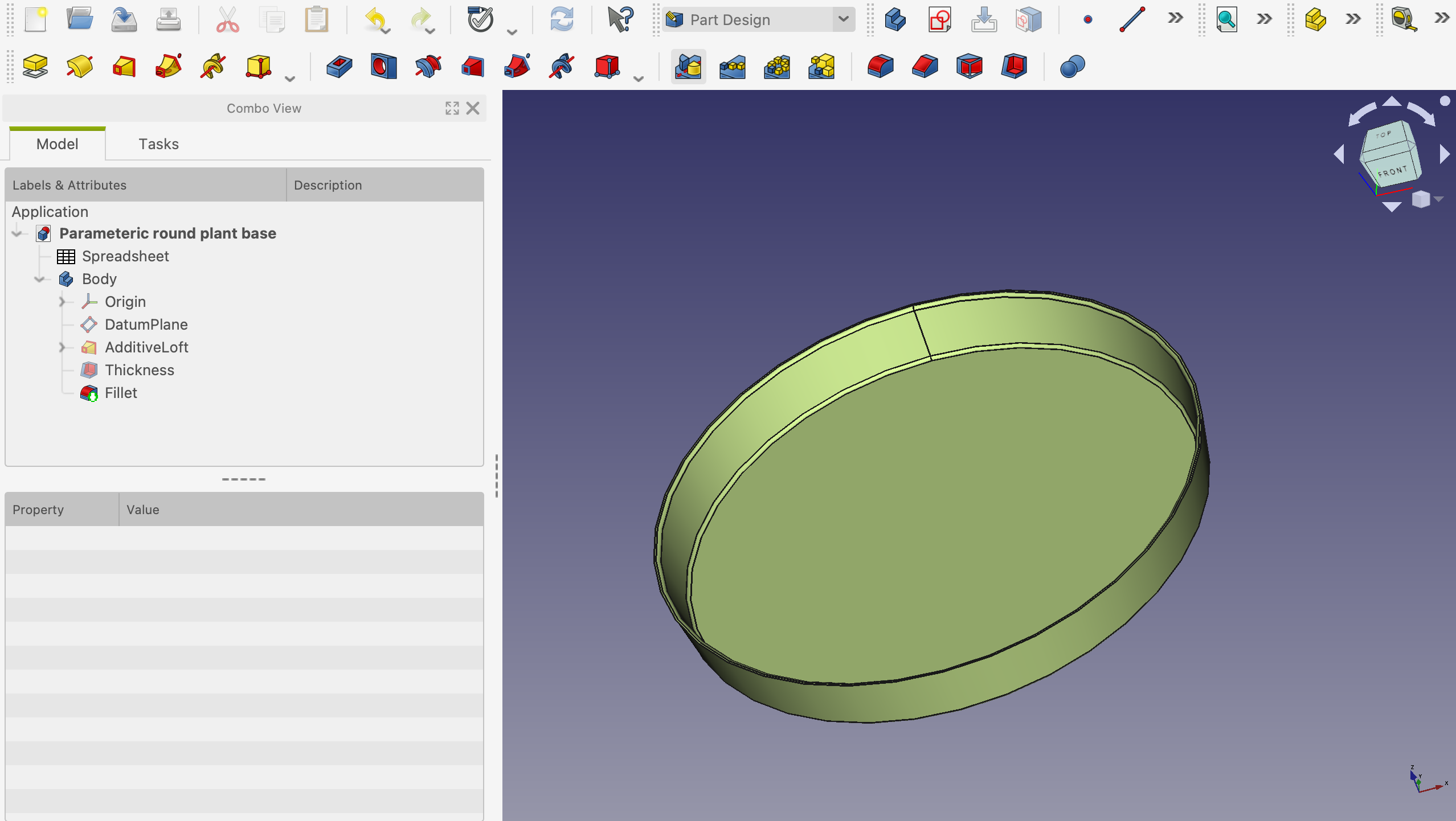Click the Fit all zoom icon
This screenshot has width=1456, height=821.
coord(1226,20)
